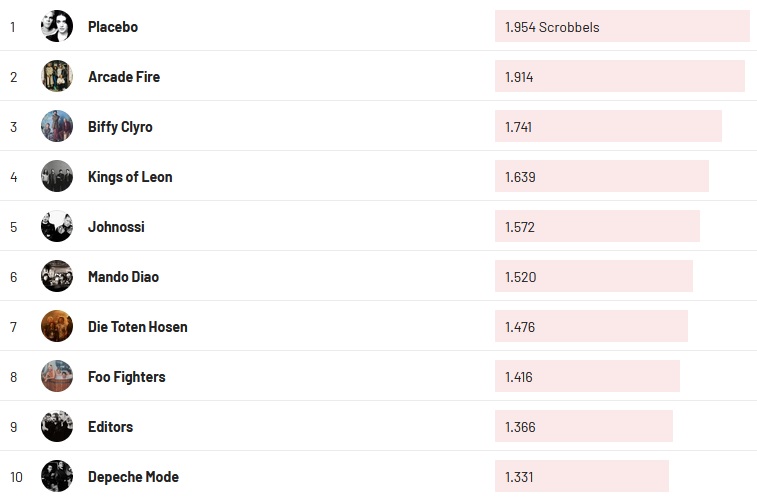757x500 pixels.
Task: Click the 1.572 scrobble bar for Johnossi
Action: pos(597,227)
